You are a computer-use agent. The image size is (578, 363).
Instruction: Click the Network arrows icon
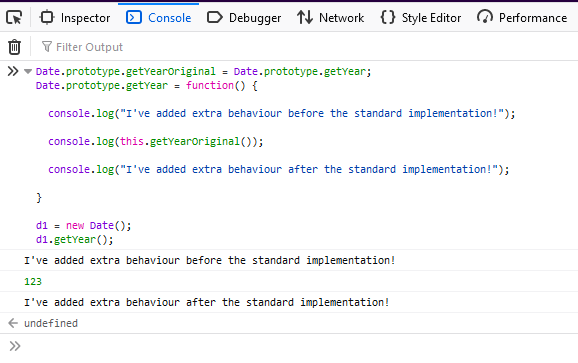click(x=305, y=17)
